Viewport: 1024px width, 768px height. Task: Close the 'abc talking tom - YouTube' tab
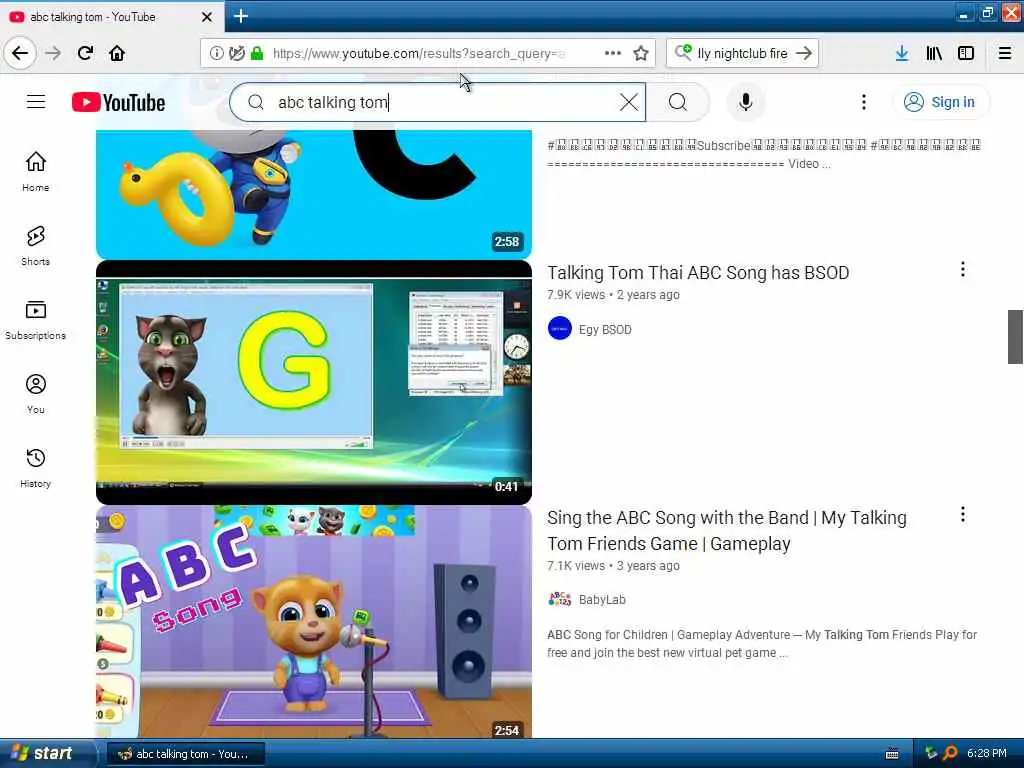[207, 17]
